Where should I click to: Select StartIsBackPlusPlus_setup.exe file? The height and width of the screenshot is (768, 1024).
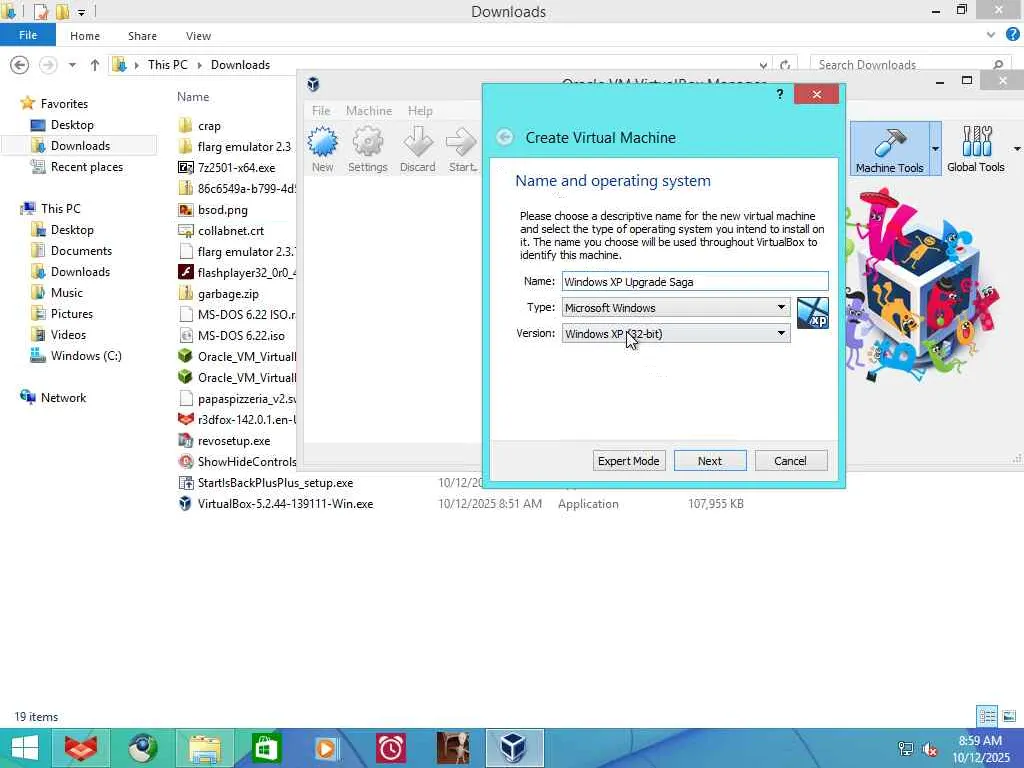click(x=275, y=483)
